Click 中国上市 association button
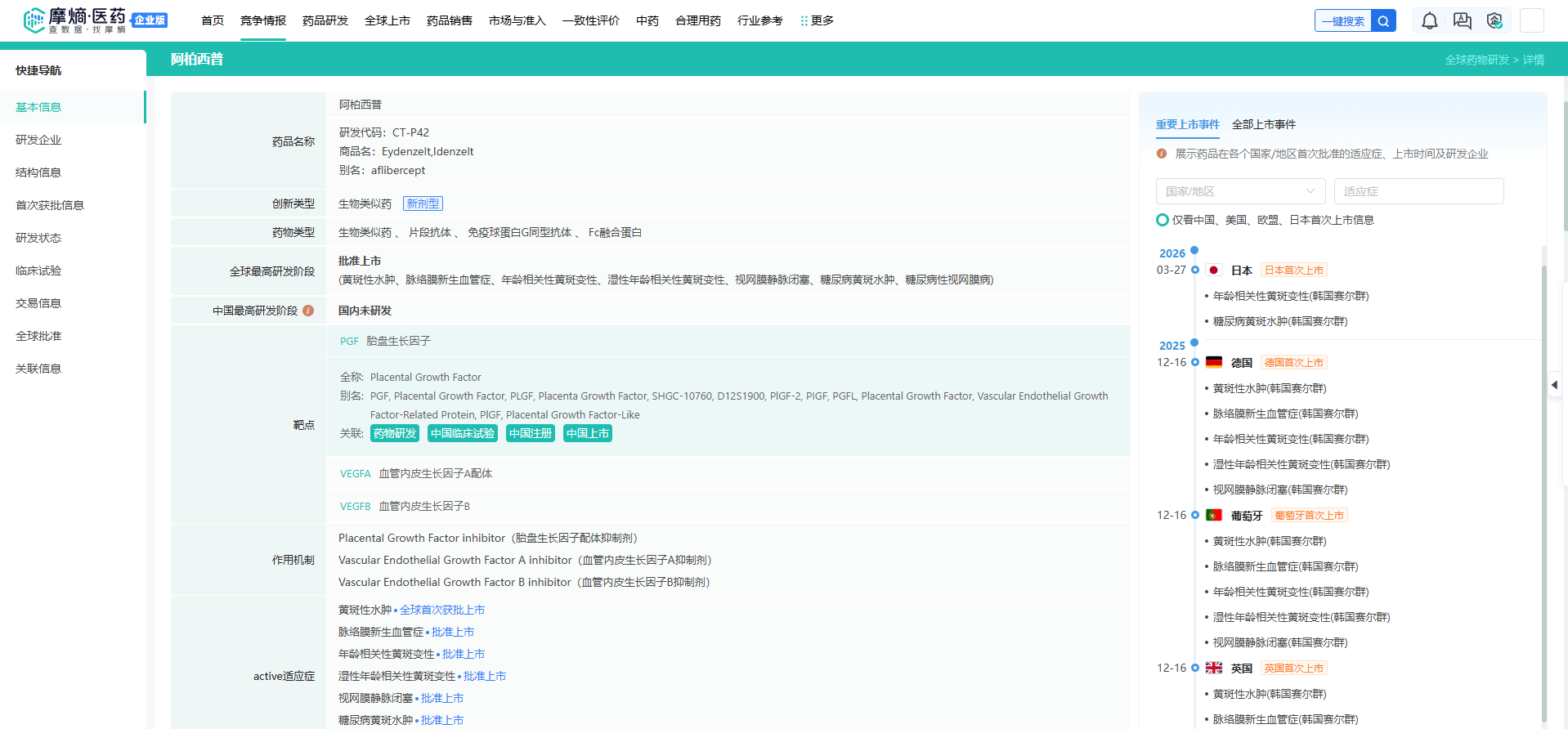 click(x=588, y=433)
